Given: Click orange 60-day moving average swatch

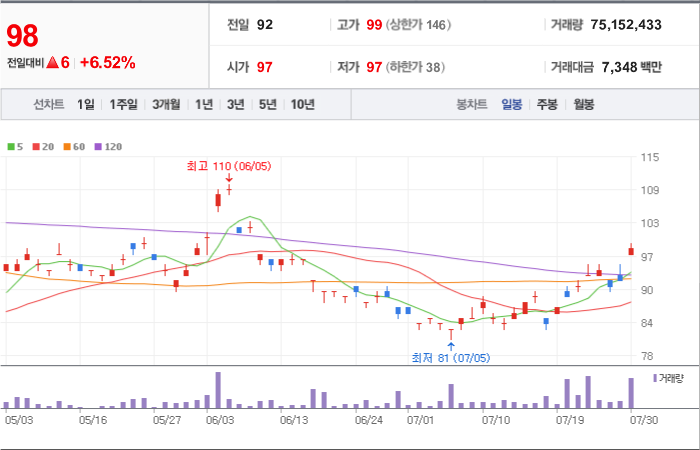Looking at the screenshot, I should [x=67, y=146].
